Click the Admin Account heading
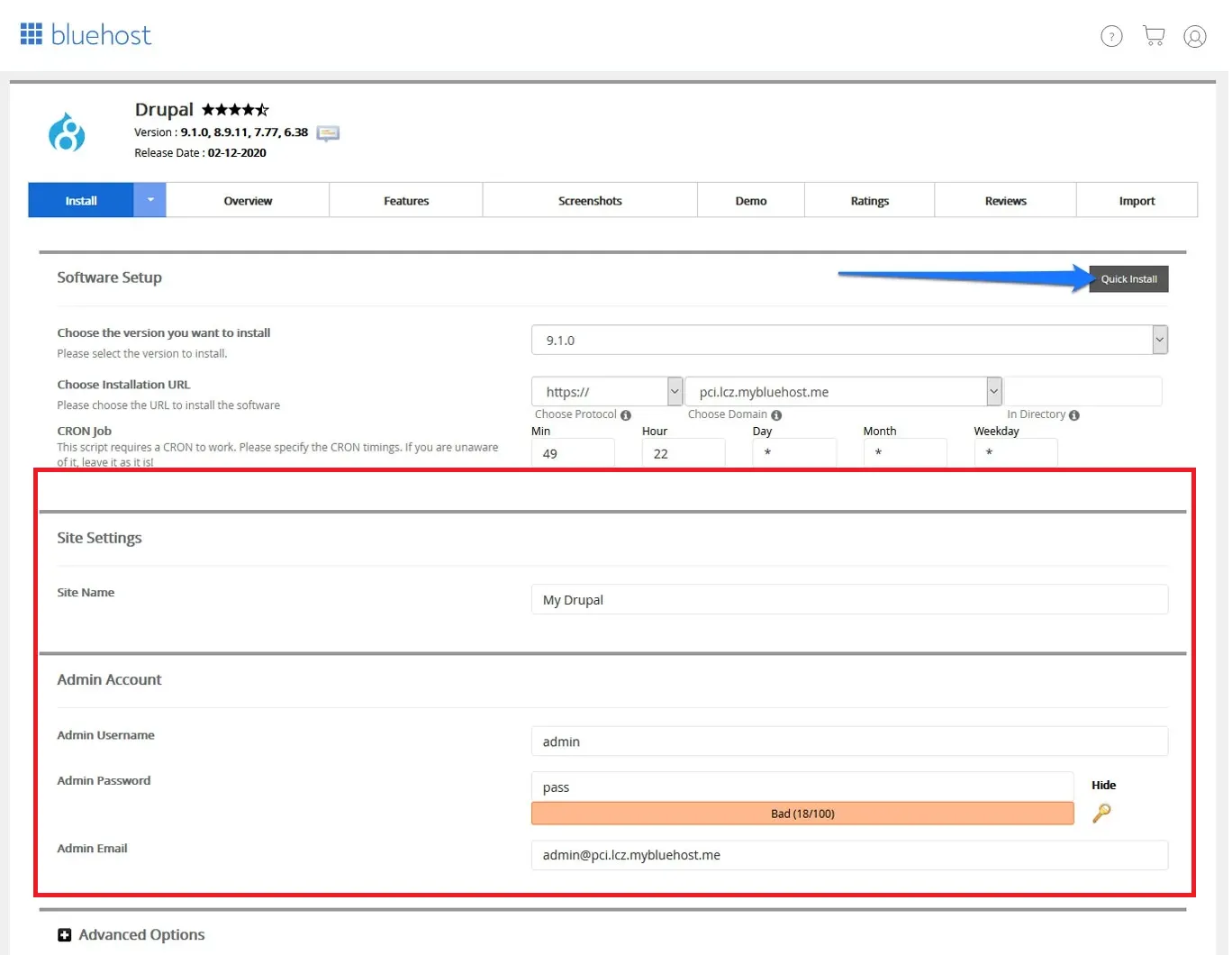 tap(109, 679)
